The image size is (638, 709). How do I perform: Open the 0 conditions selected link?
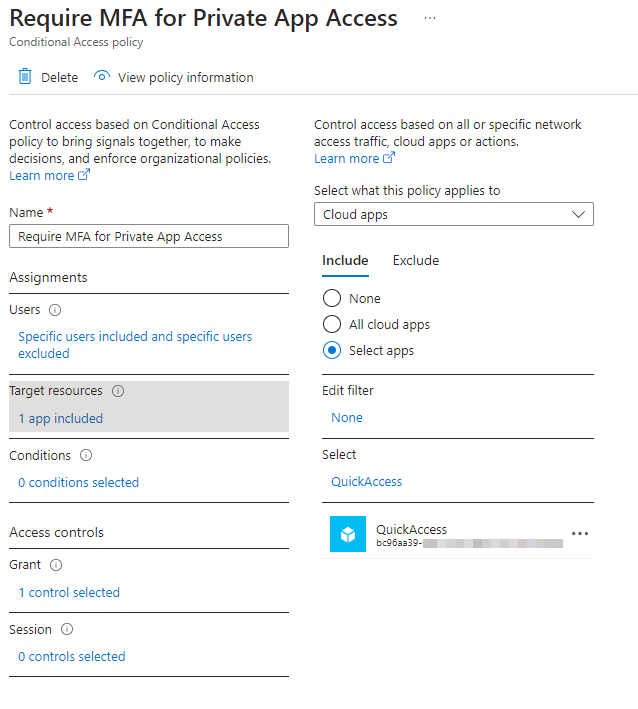click(79, 482)
